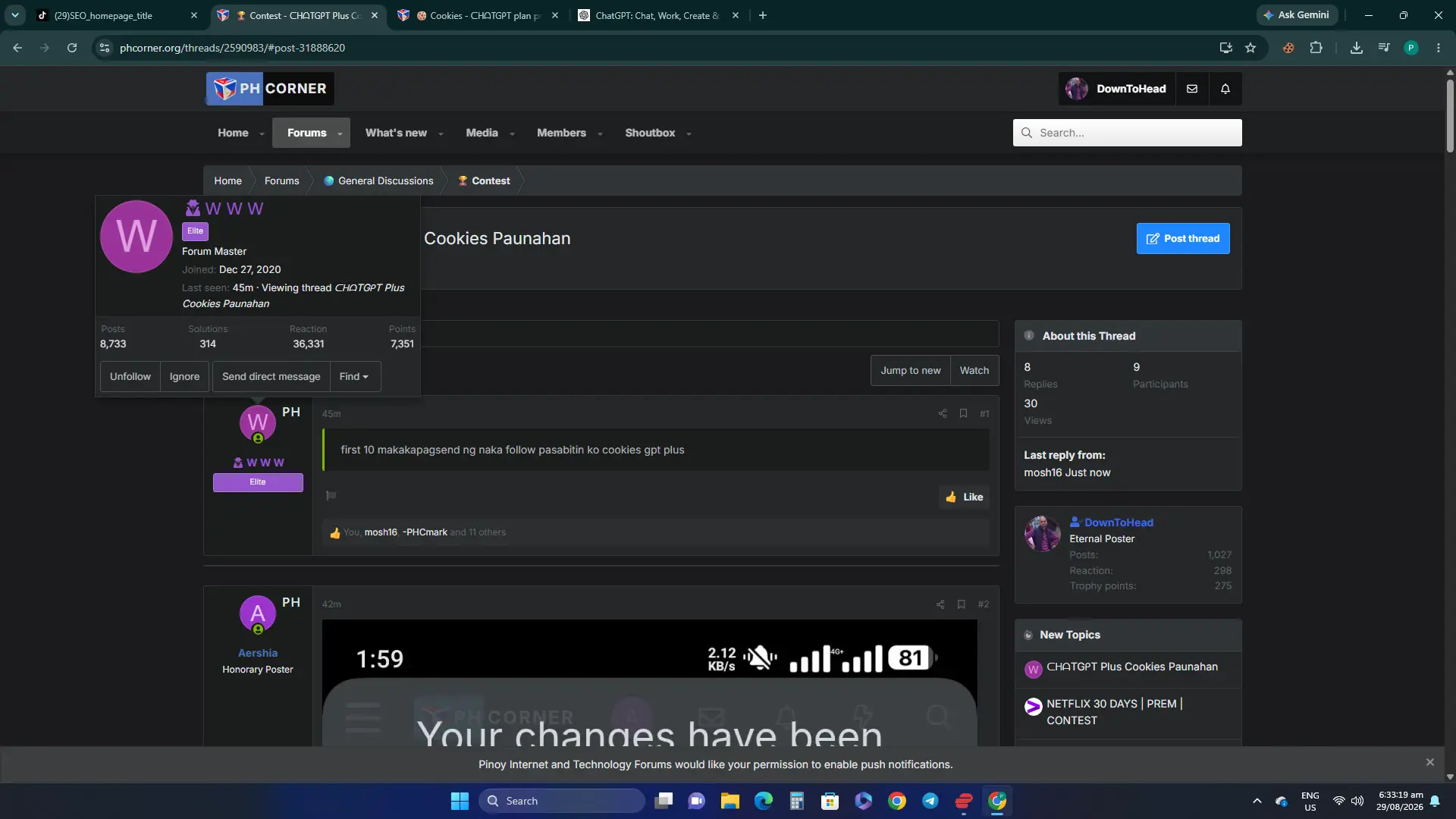The height and width of the screenshot is (819, 1456).
Task: Open W W W avatar in profile card
Action: tap(136, 237)
